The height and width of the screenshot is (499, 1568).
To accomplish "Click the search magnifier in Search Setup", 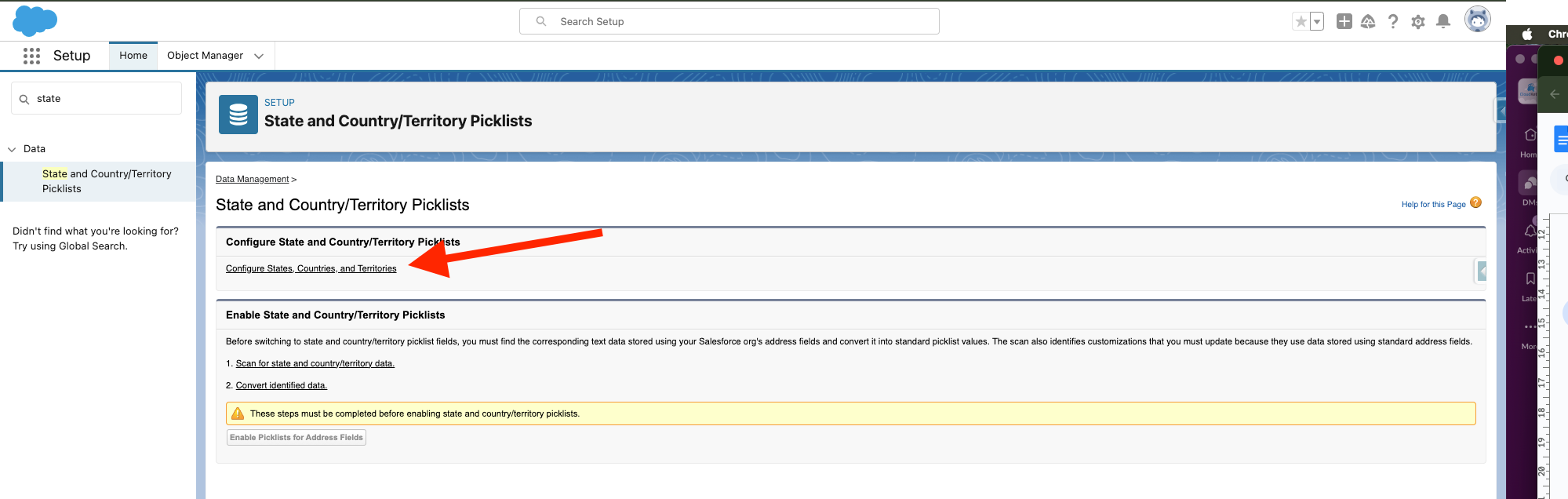I will click(x=541, y=21).
